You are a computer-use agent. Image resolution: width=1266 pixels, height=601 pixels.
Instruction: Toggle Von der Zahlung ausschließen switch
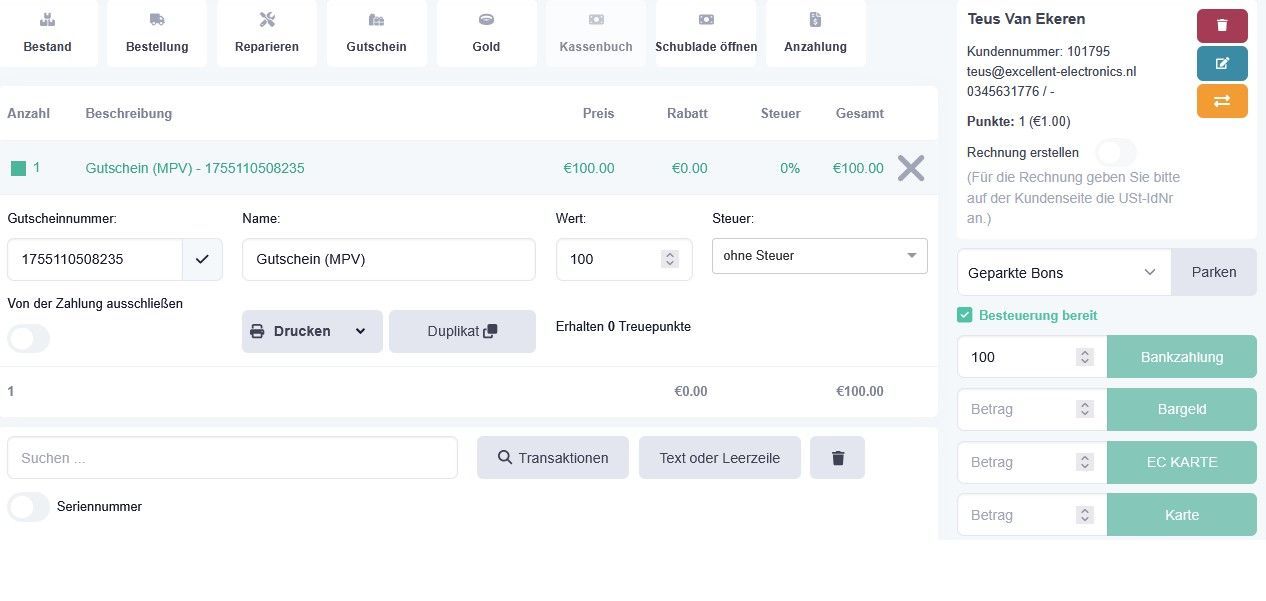pos(28,339)
